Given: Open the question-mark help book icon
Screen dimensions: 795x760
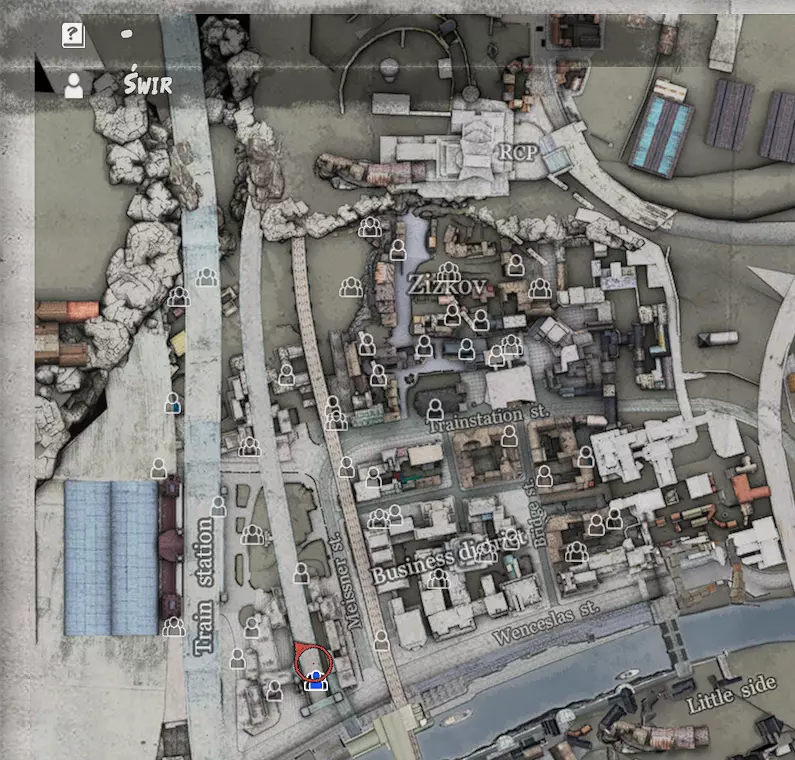Looking at the screenshot, I should pyautogui.click(x=73, y=35).
